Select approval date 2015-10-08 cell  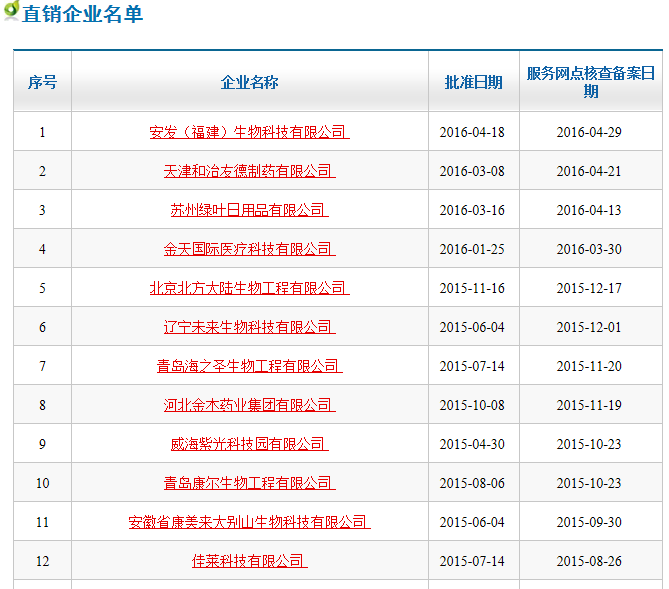click(x=472, y=405)
